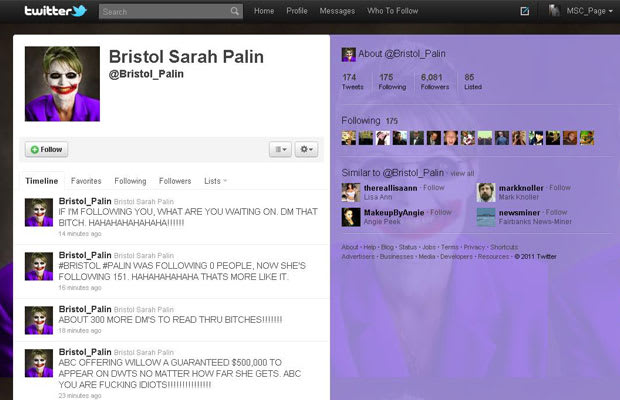620x400 pixels.
Task: Open the Advertisers footer link
Action: click(358, 257)
